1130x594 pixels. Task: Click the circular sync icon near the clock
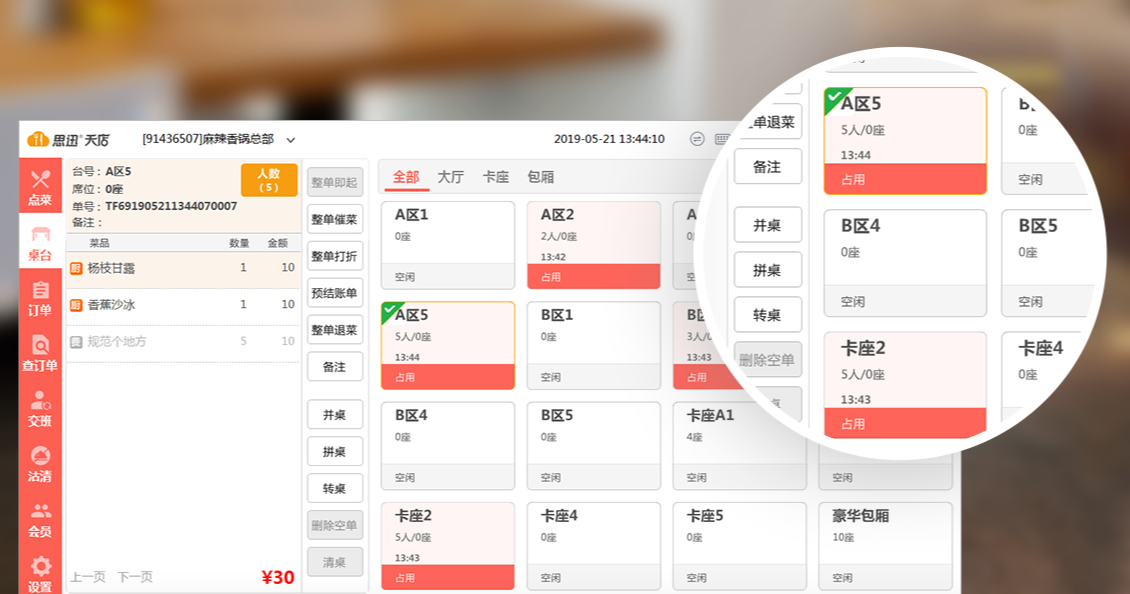[697, 138]
